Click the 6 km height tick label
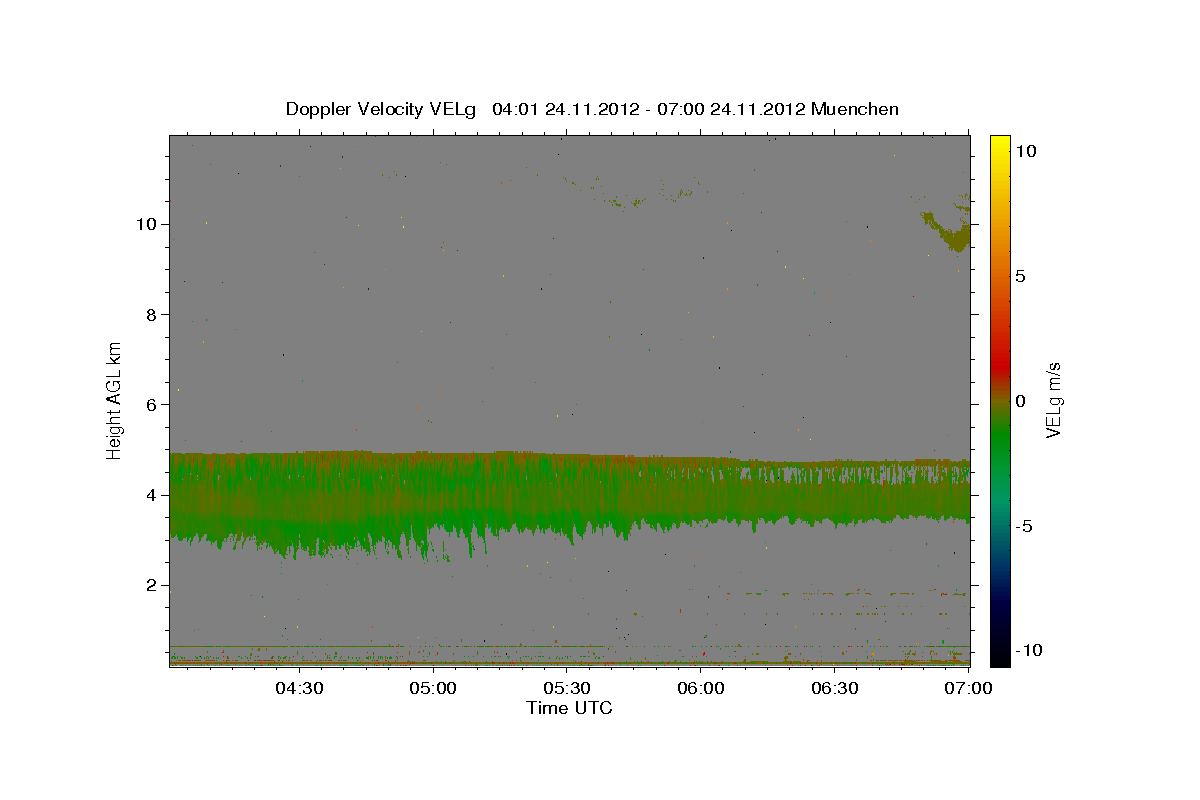1200x800 pixels. tap(152, 405)
